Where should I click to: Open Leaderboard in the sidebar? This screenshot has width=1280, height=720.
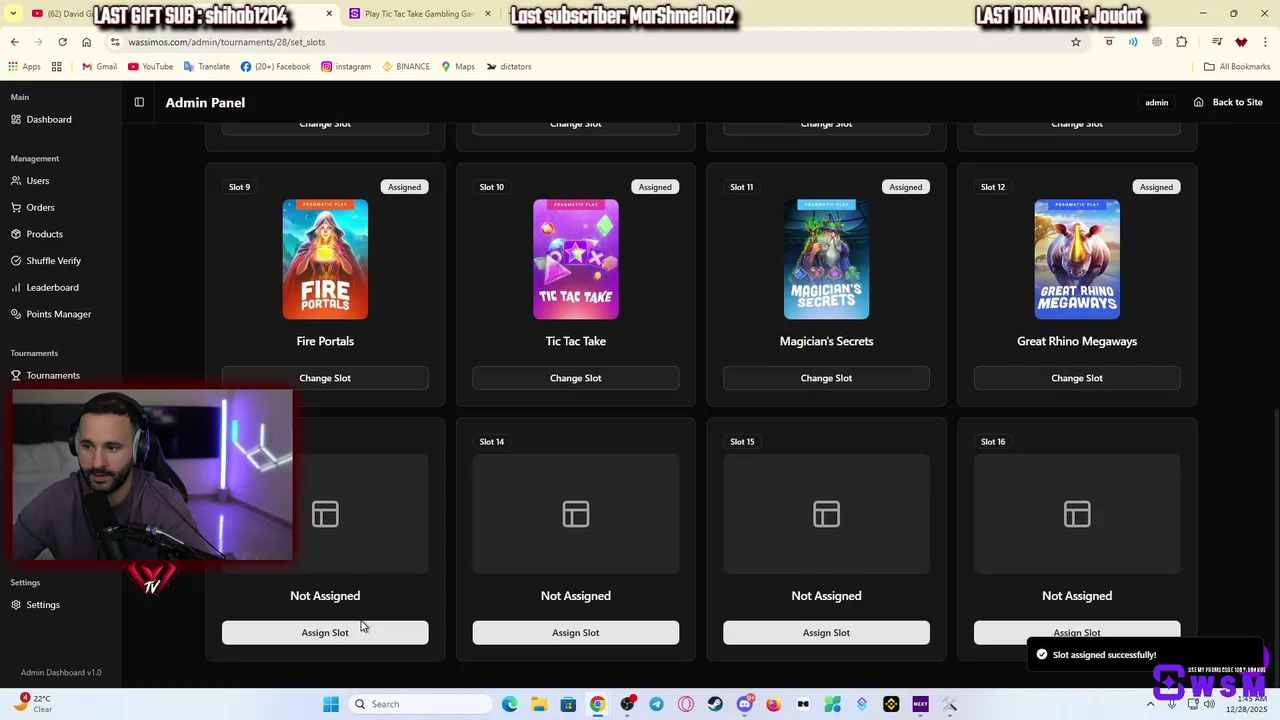(x=44, y=287)
